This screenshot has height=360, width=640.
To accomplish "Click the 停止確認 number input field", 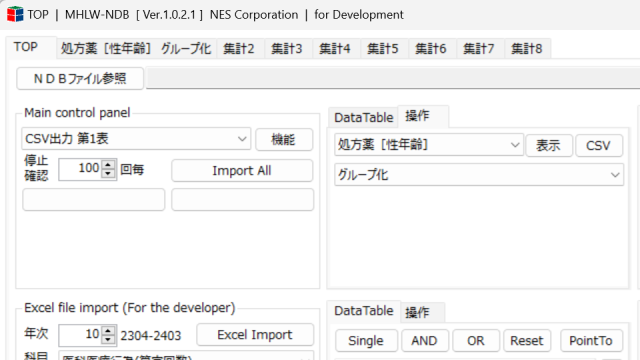I will pos(80,169).
